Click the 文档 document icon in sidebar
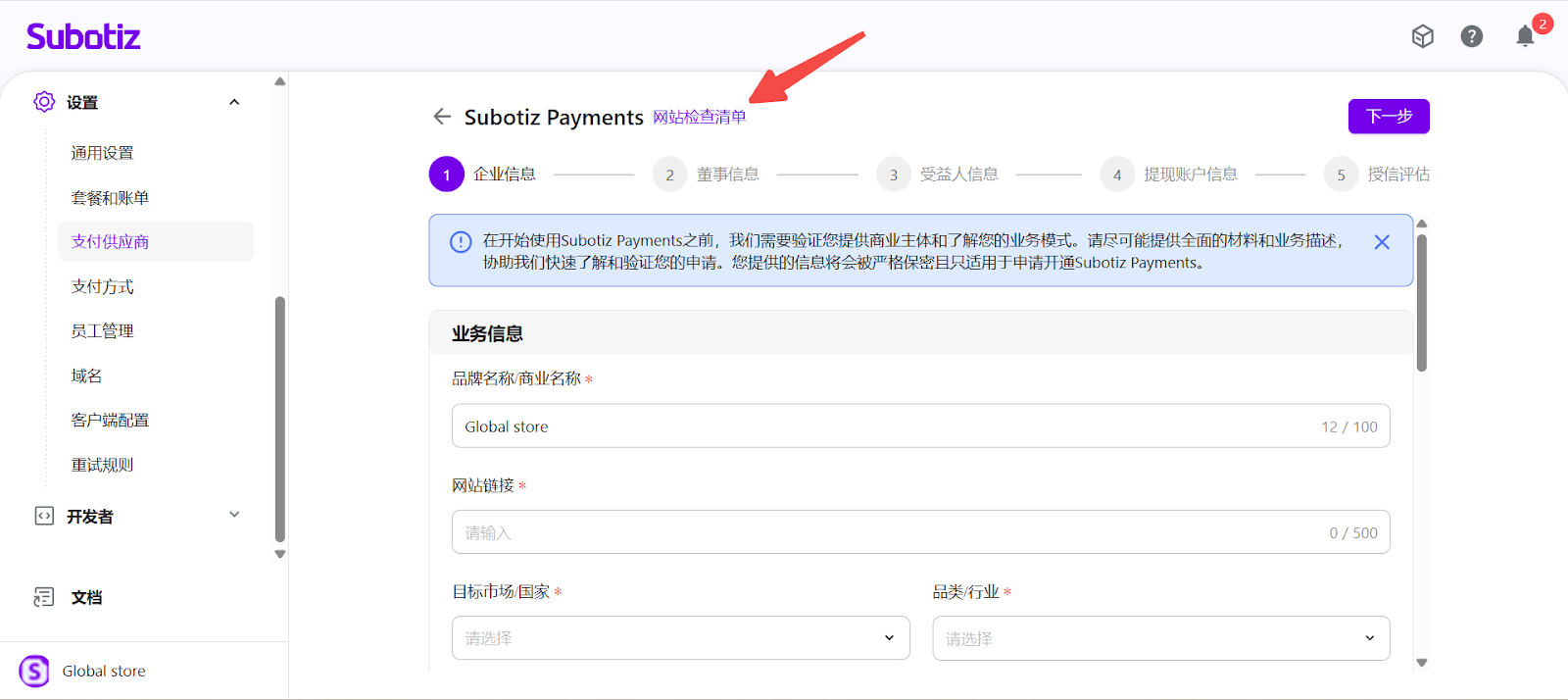This screenshot has height=700, width=1568. [x=44, y=597]
